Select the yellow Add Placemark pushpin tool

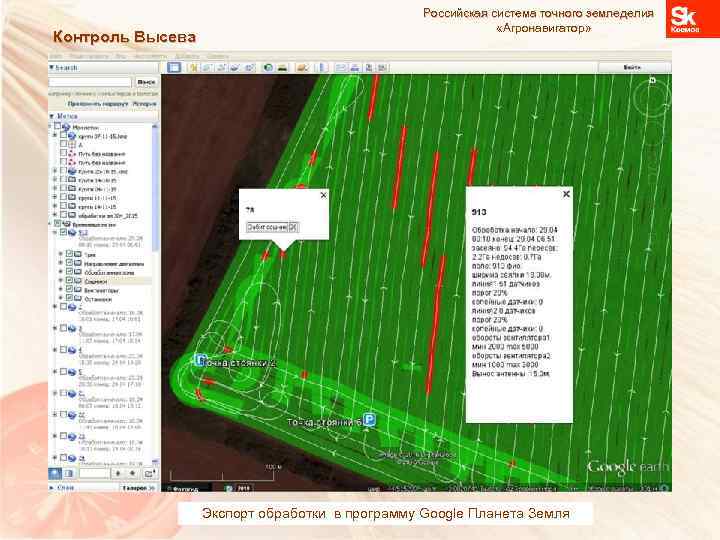click(193, 68)
